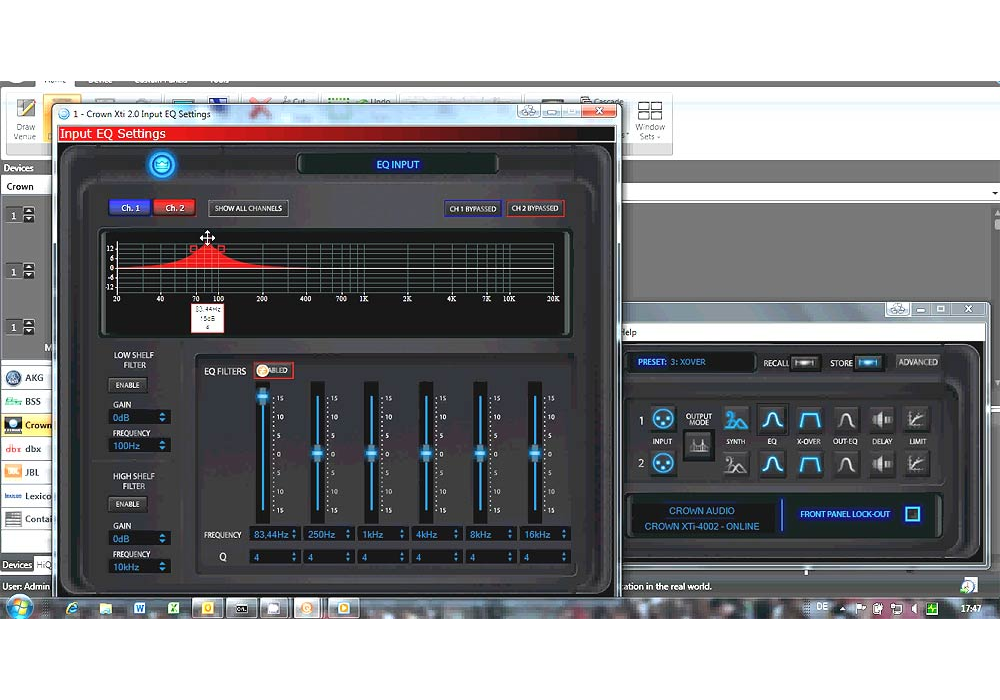
Task: Click the 16kHz band gain slider handle
Action: click(x=534, y=453)
